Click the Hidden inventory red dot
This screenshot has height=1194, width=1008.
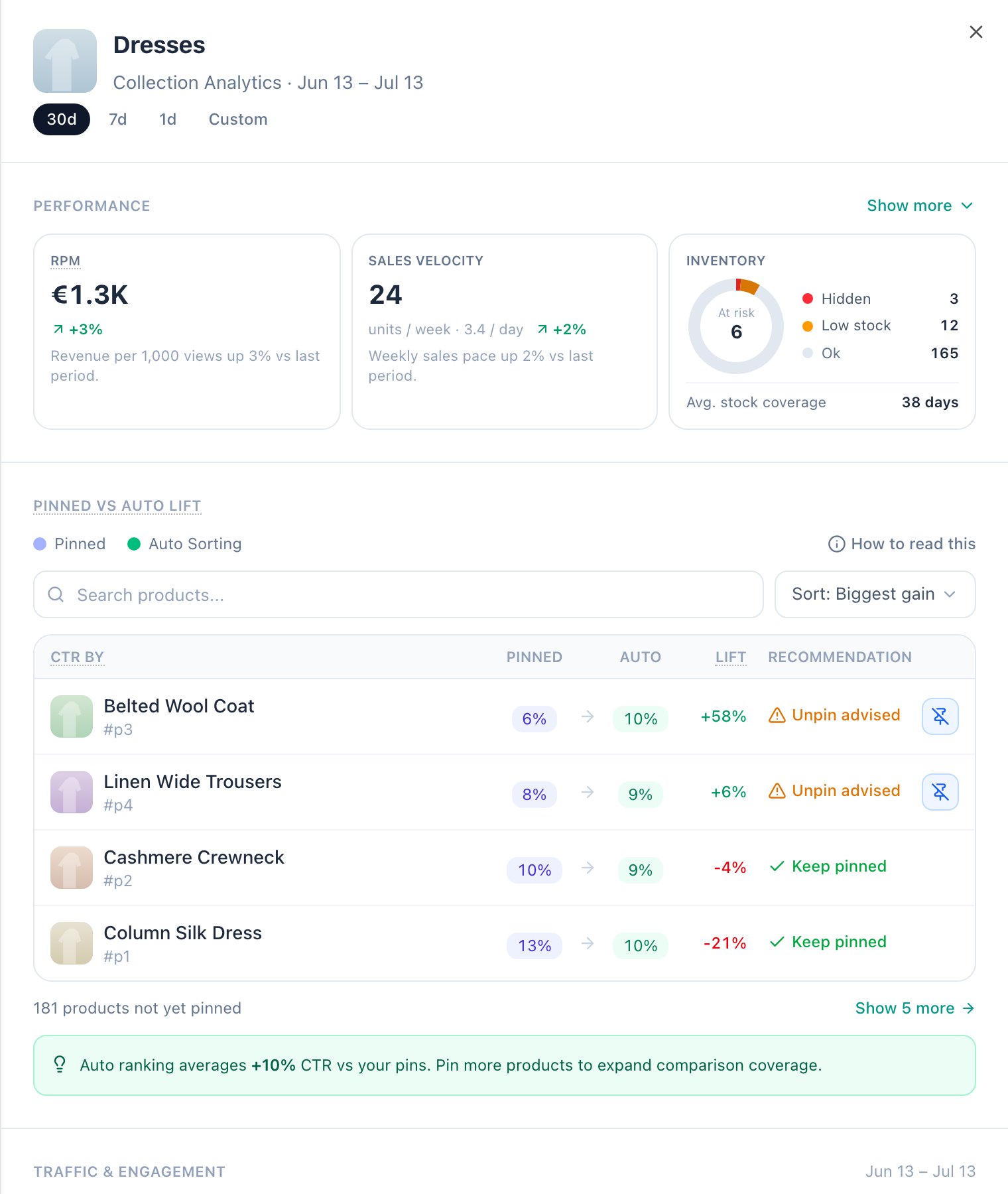(808, 298)
